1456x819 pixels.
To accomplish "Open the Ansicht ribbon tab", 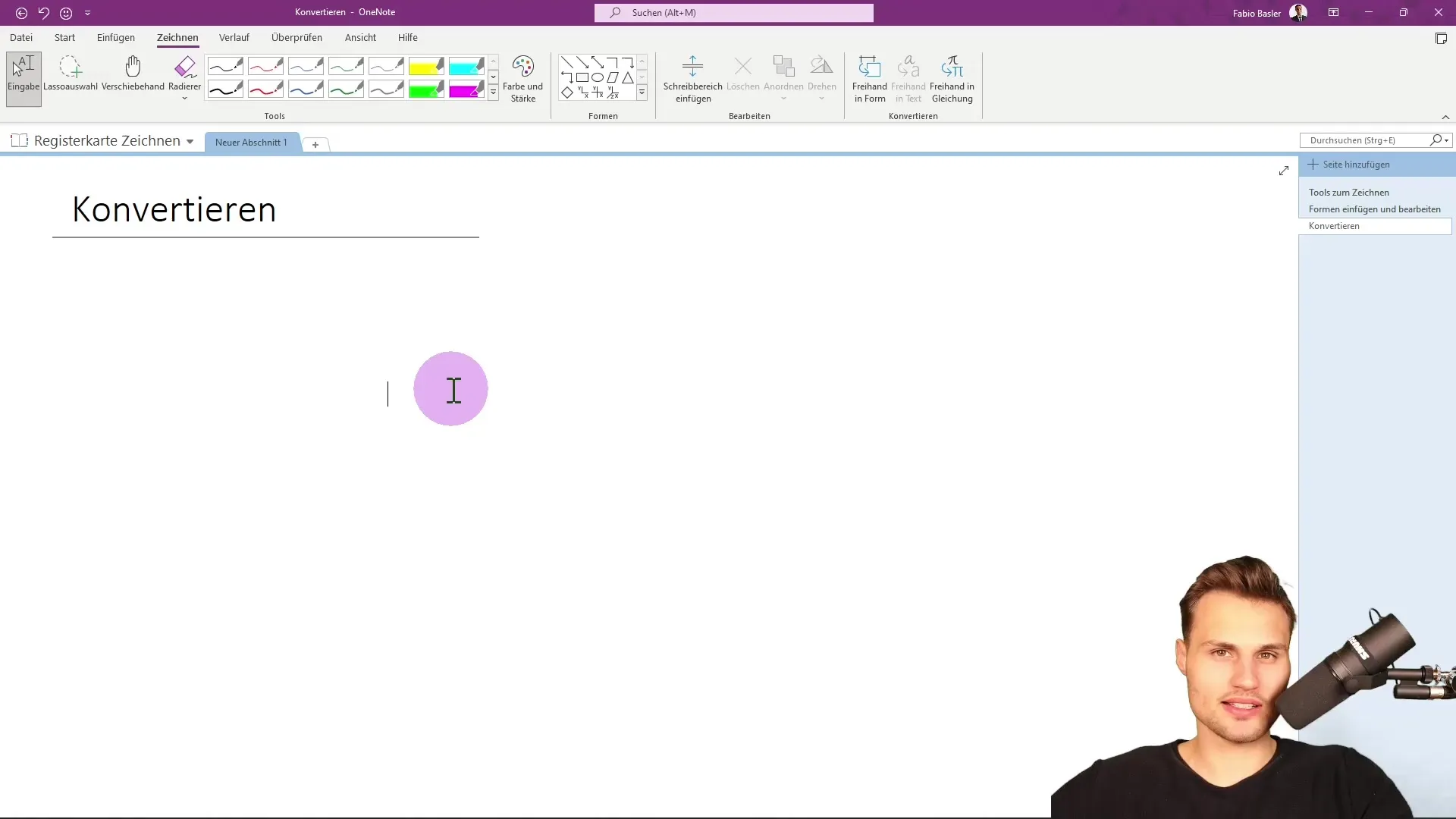I will [360, 37].
